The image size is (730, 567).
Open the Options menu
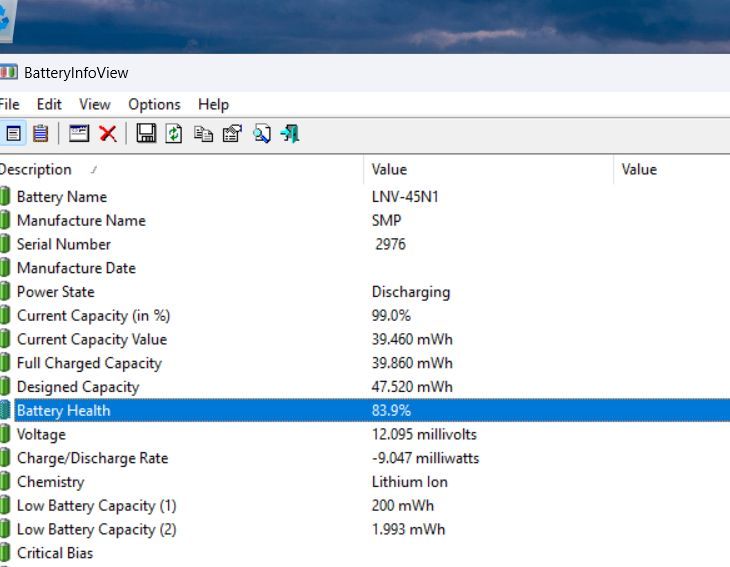(x=154, y=104)
